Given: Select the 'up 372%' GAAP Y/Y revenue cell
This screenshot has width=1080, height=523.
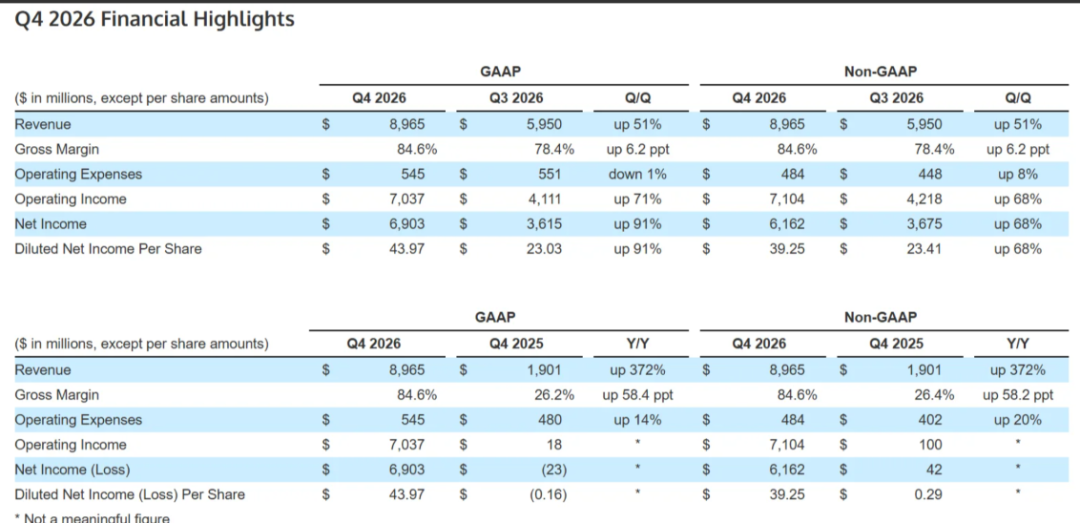Looking at the screenshot, I should click(x=637, y=370).
